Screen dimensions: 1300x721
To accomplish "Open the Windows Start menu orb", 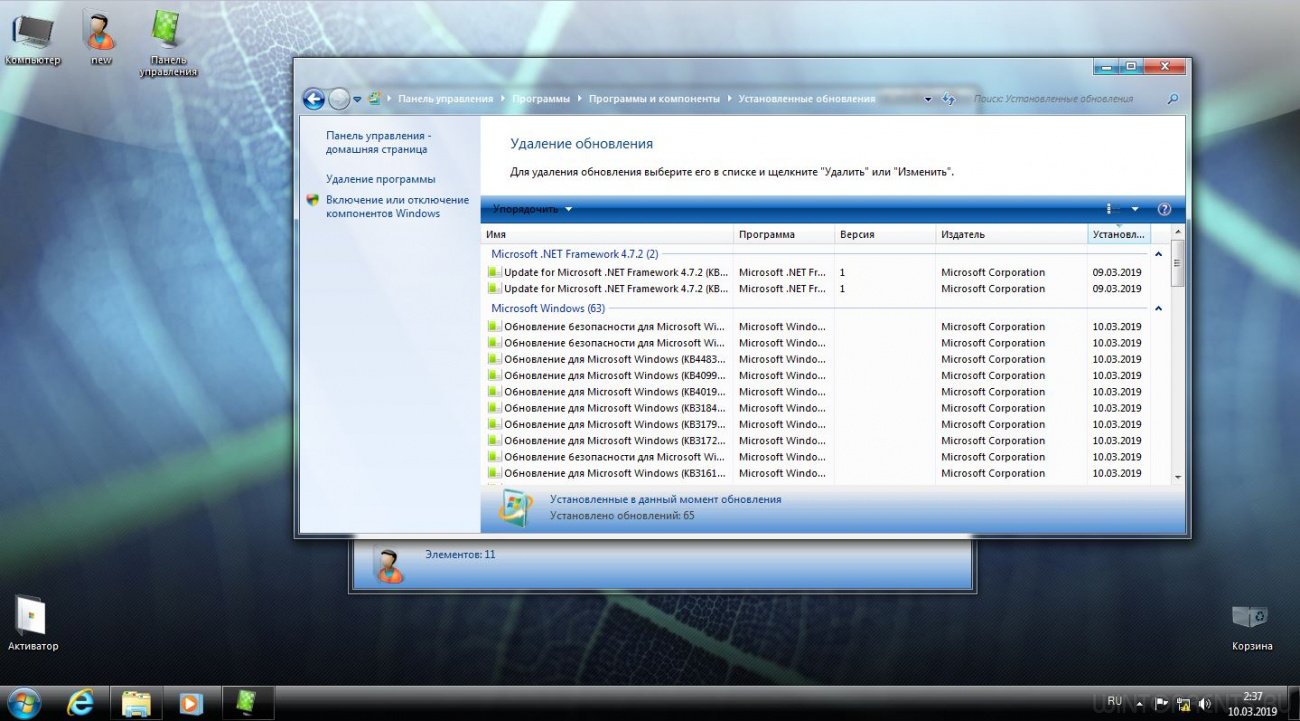I will pos(24,703).
